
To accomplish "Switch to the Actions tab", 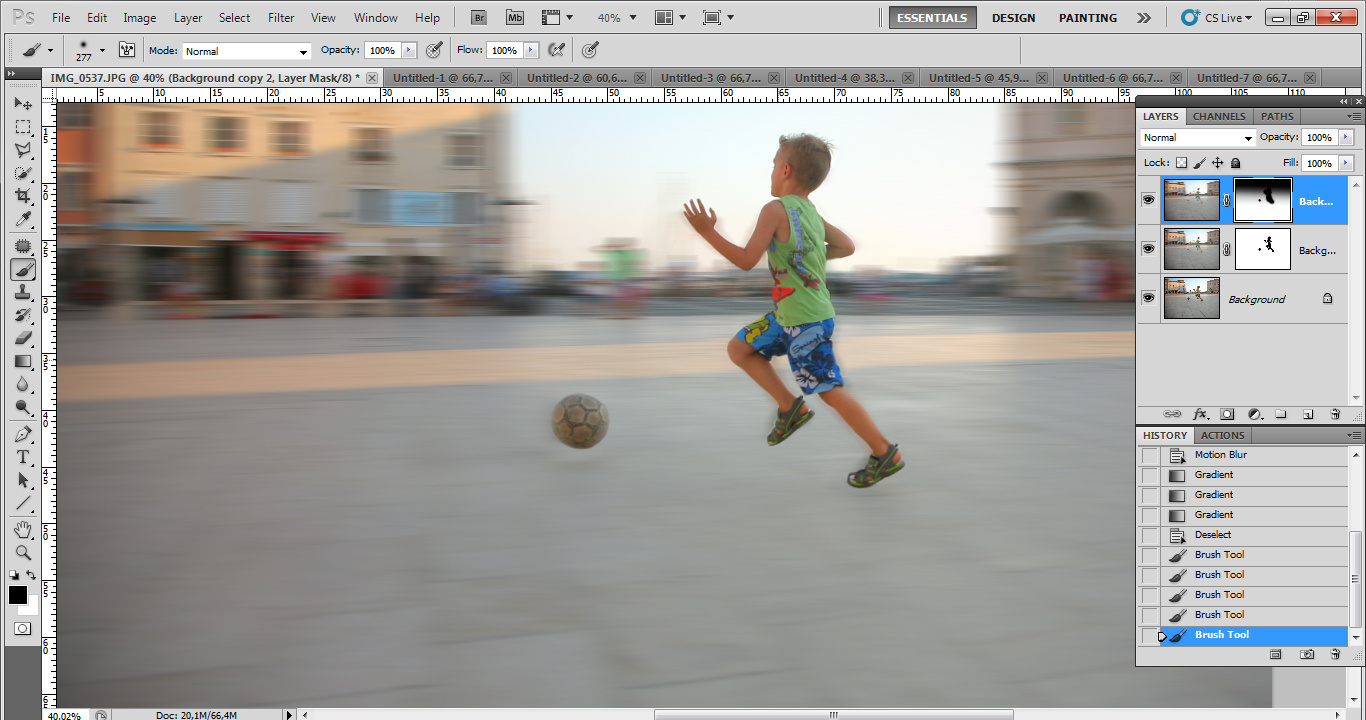I will 1222,435.
